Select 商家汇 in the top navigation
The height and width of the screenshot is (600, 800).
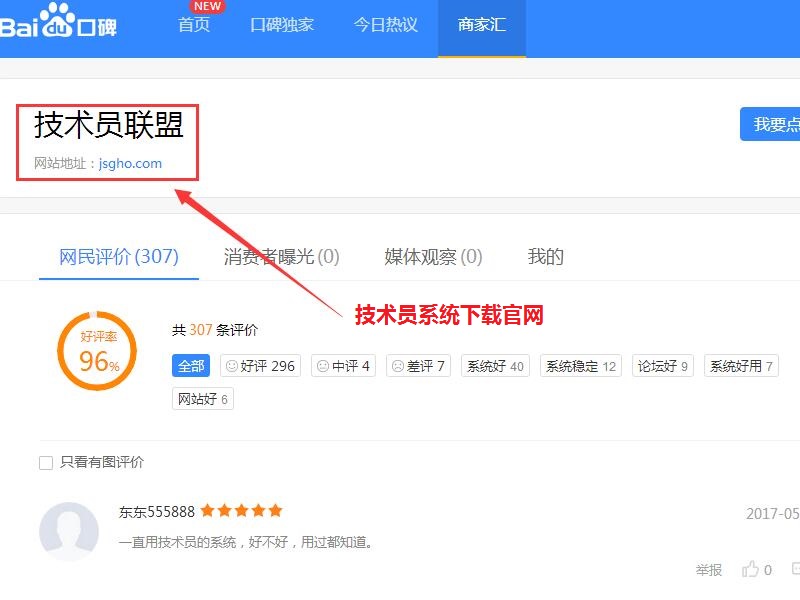[x=481, y=26]
